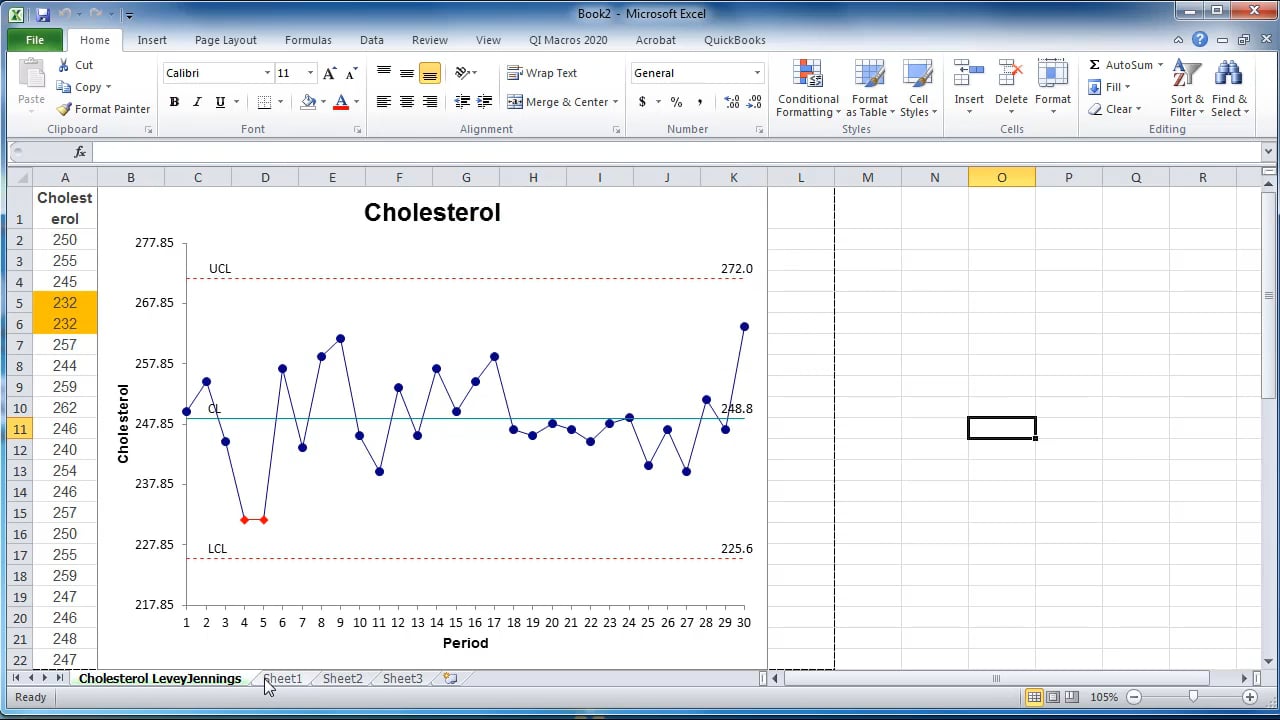Toggle Wrap Text on selected cells
The width and height of the screenshot is (1280, 720).
point(542,73)
